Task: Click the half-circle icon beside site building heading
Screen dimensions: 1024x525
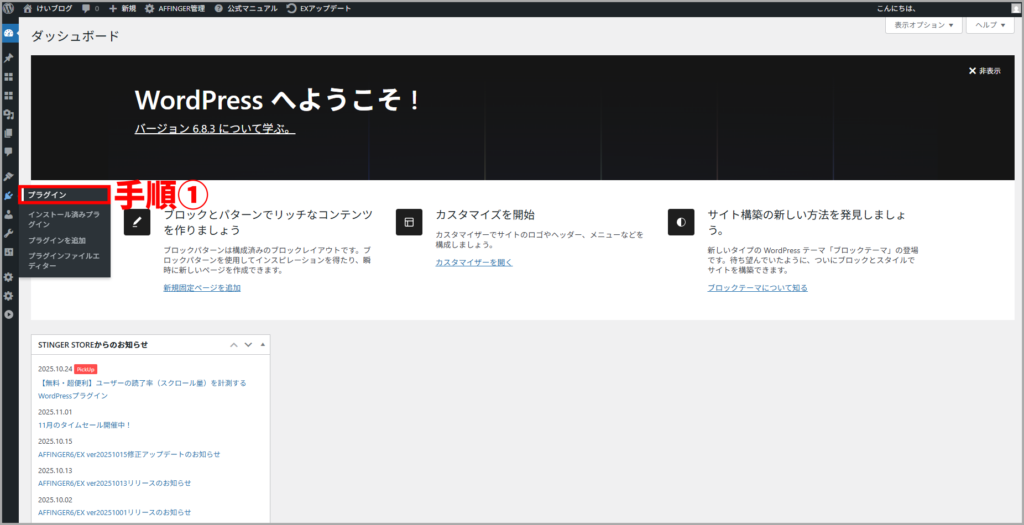Action: tap(681, 222)
